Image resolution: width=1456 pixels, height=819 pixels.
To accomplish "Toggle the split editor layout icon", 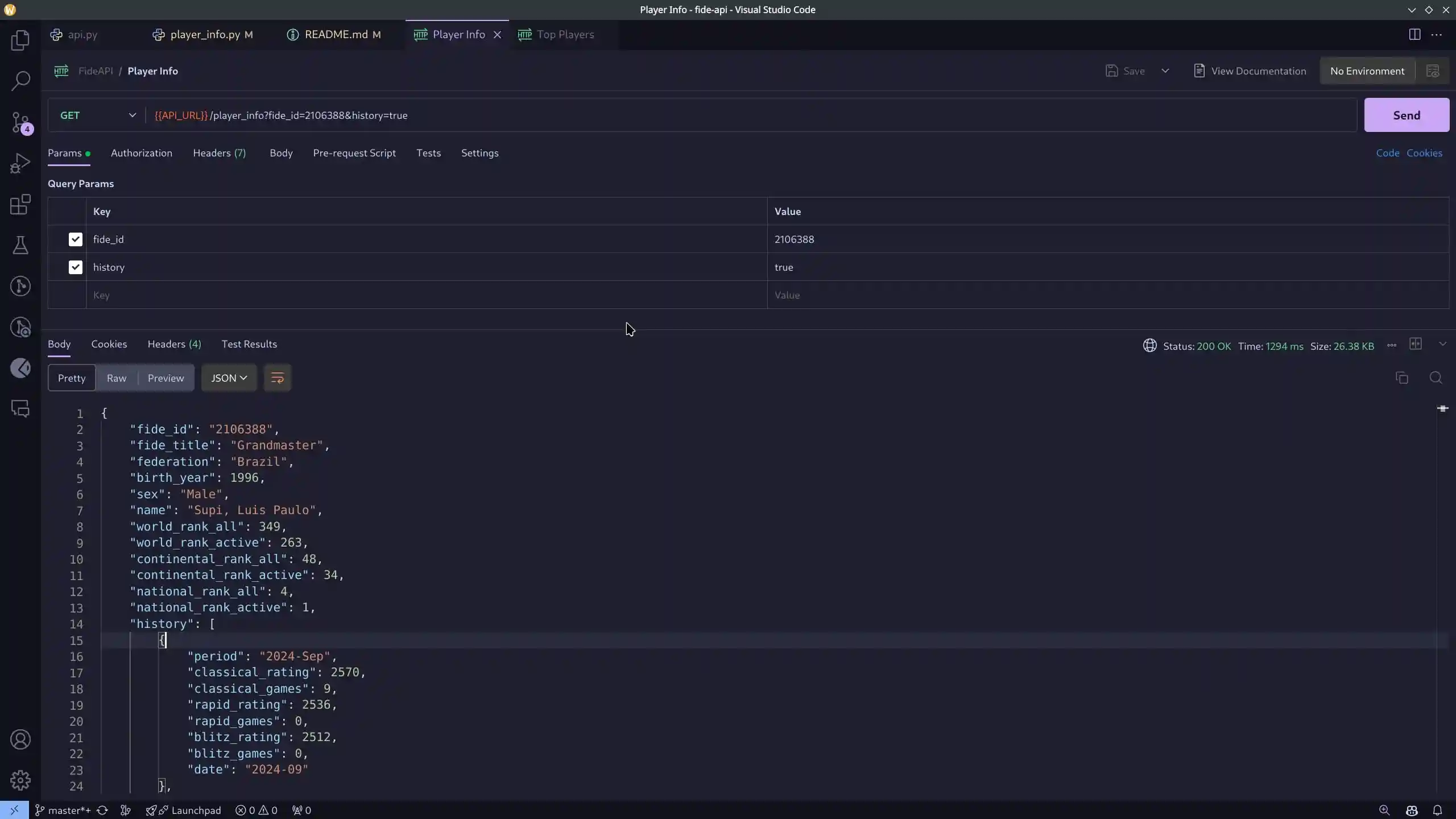I will click(1416, 344).
